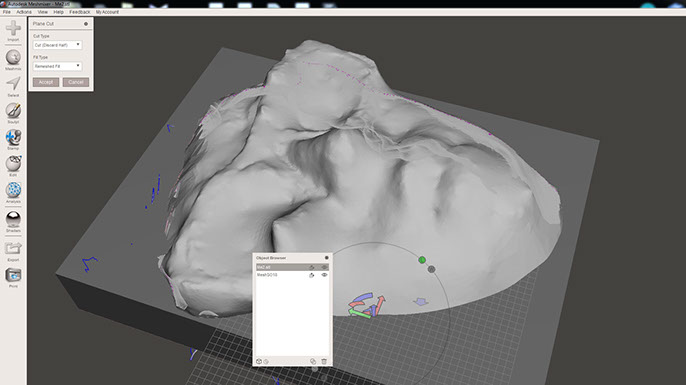Click the cube icon in Object Browser footer
The width and height of the screenshot is (686, 385).
click(x=259, y=361)
